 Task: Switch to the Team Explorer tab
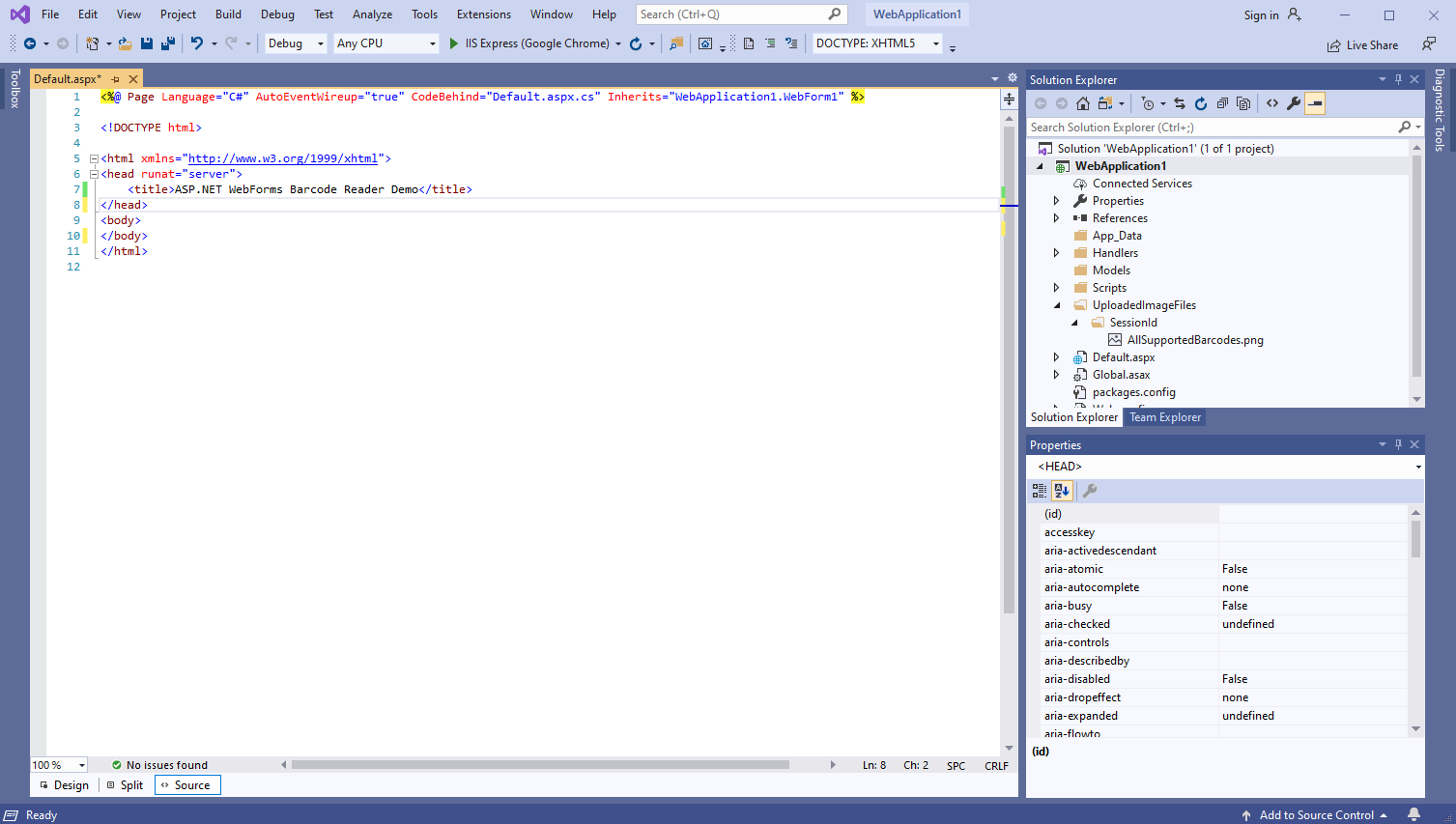tap(1165, 417)
